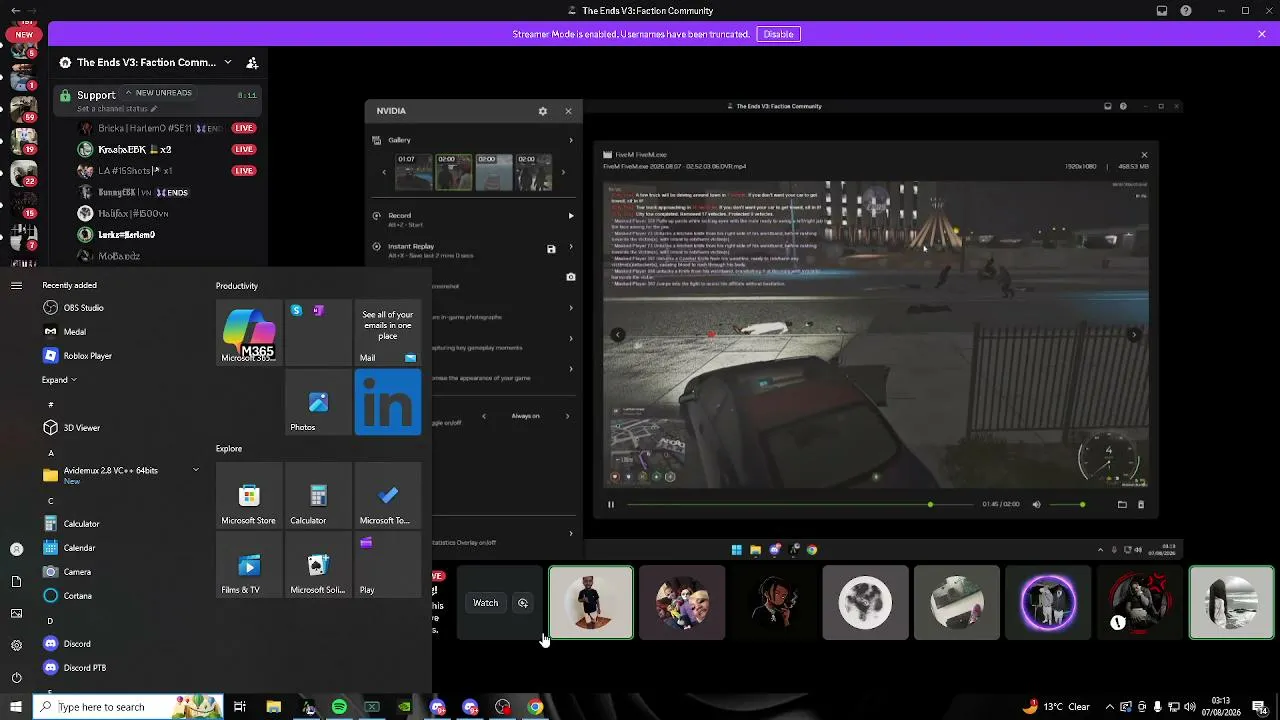
Task: Open The Ends V3 server dropdown
Action: (x=228, y=62)
